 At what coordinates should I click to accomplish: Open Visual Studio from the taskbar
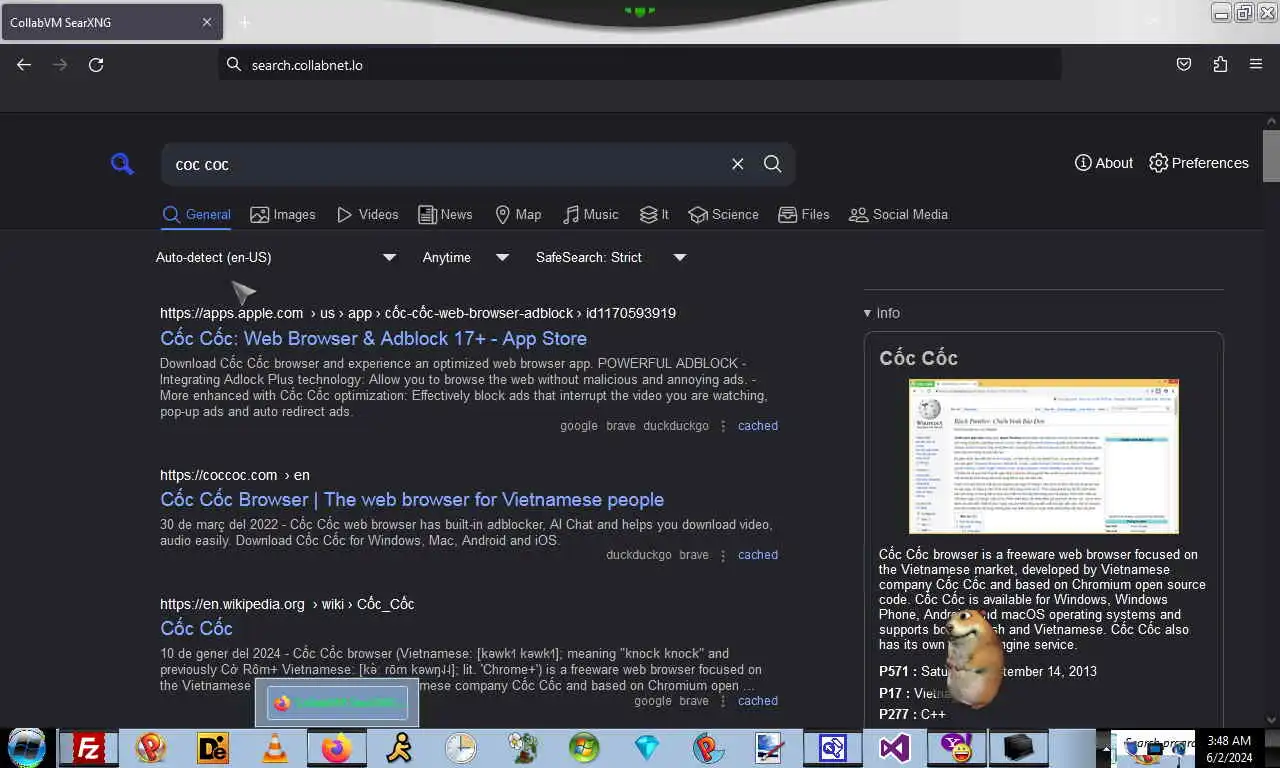895,748
